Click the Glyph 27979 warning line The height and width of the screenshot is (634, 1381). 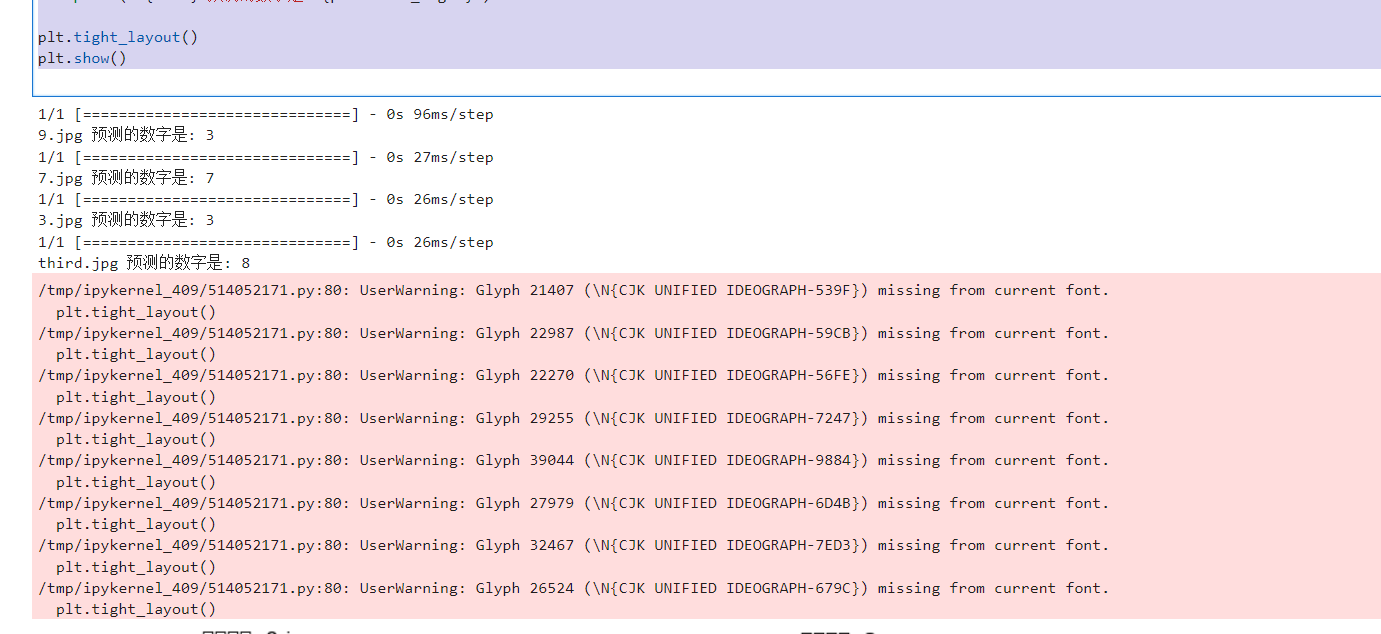(x=574, y=503)
